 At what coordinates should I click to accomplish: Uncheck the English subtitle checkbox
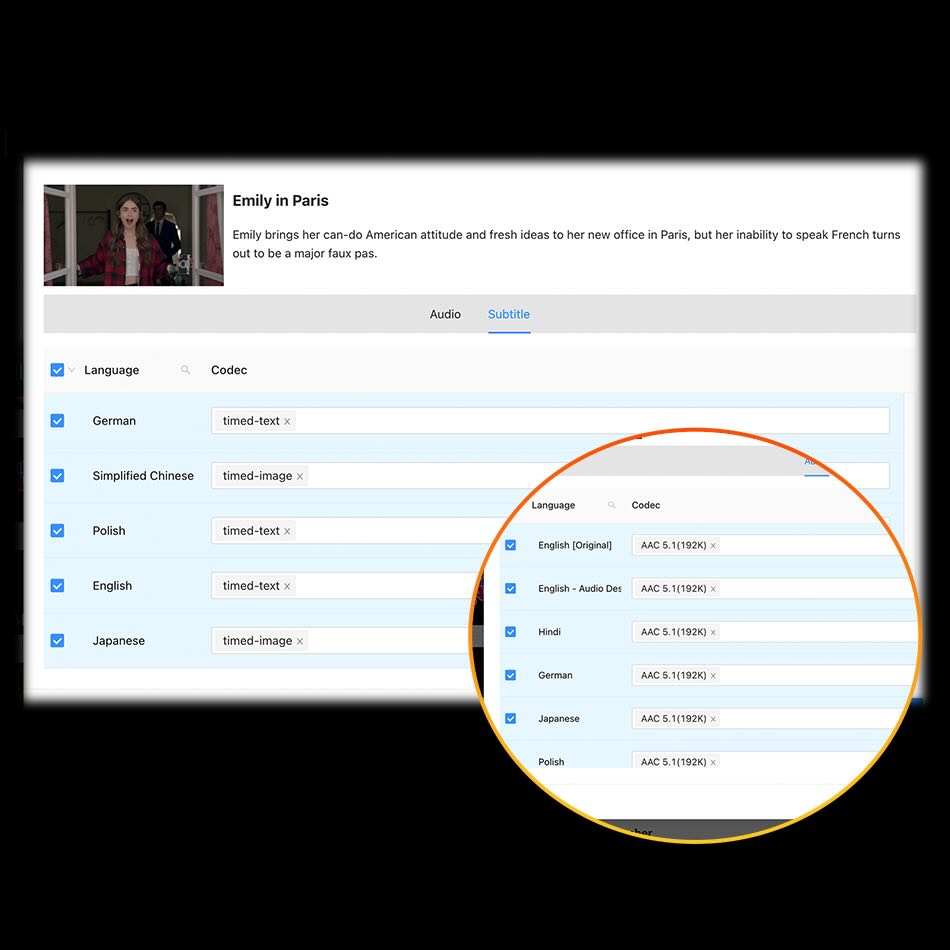click(x=57, y=586)
